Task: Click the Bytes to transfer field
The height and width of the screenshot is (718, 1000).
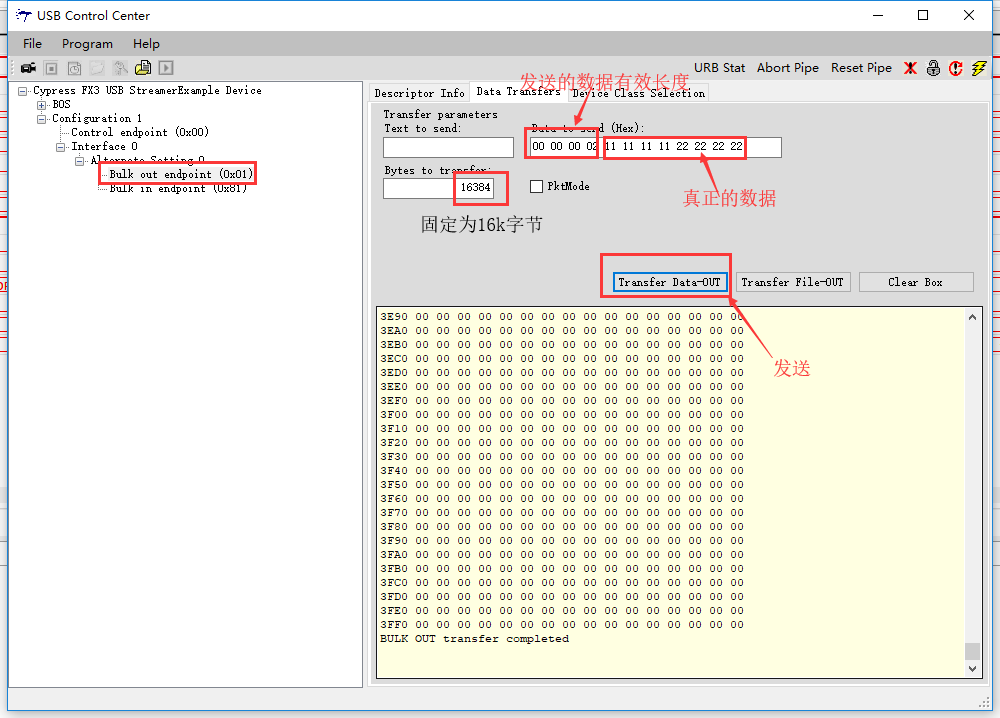Action: tap(439, 188)
